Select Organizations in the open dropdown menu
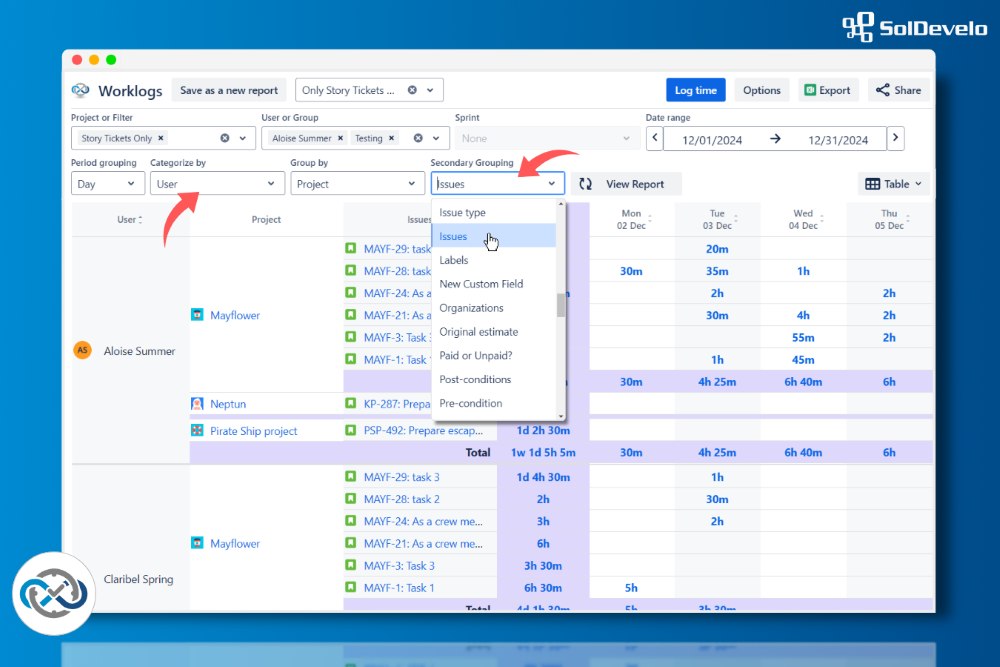 pyautogui.click(x=471, y=308)
